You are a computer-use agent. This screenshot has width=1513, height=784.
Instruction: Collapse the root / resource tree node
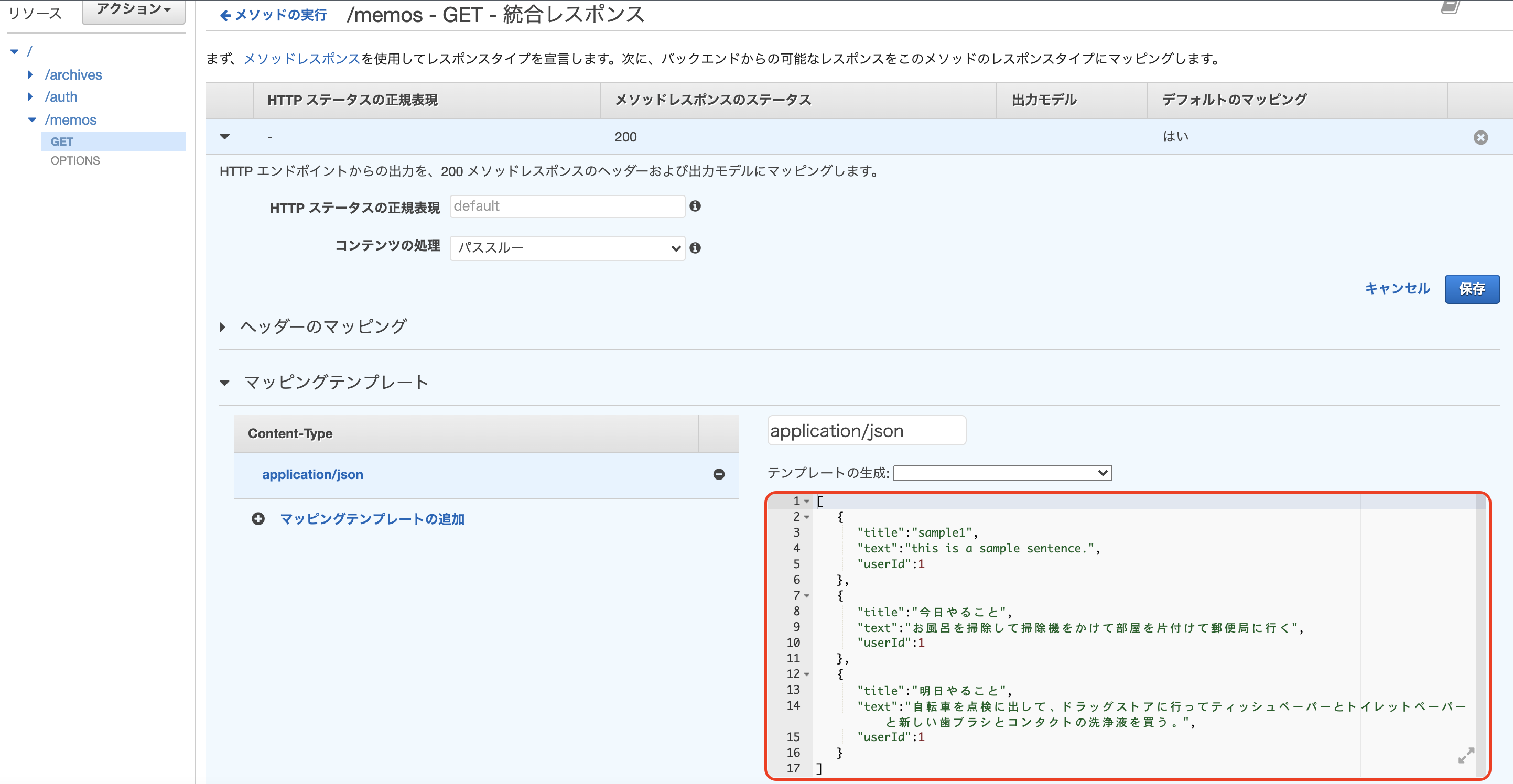(x=15, y=52)
